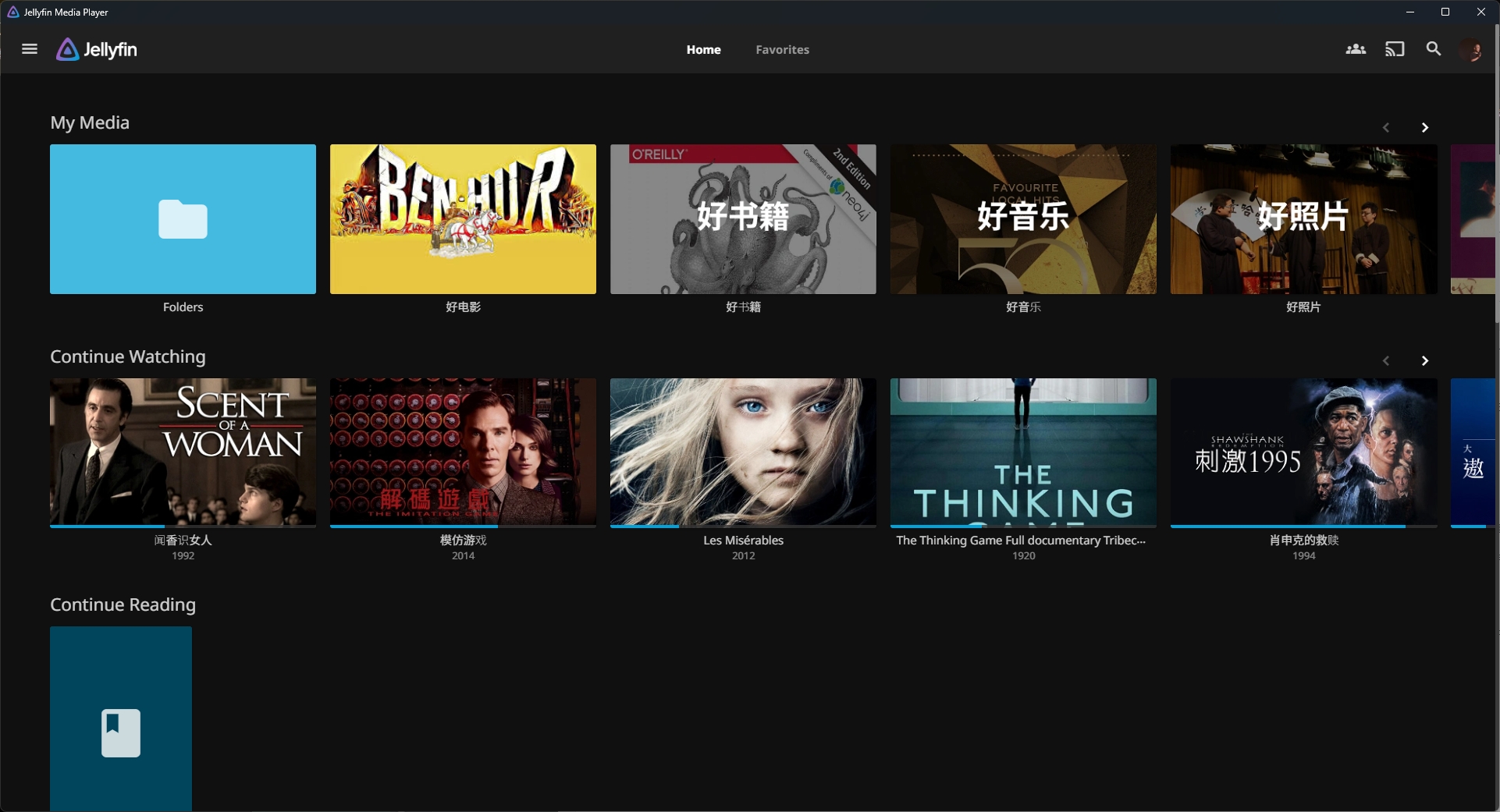Open the SyncPlay group icon

tap(1356, 49)
